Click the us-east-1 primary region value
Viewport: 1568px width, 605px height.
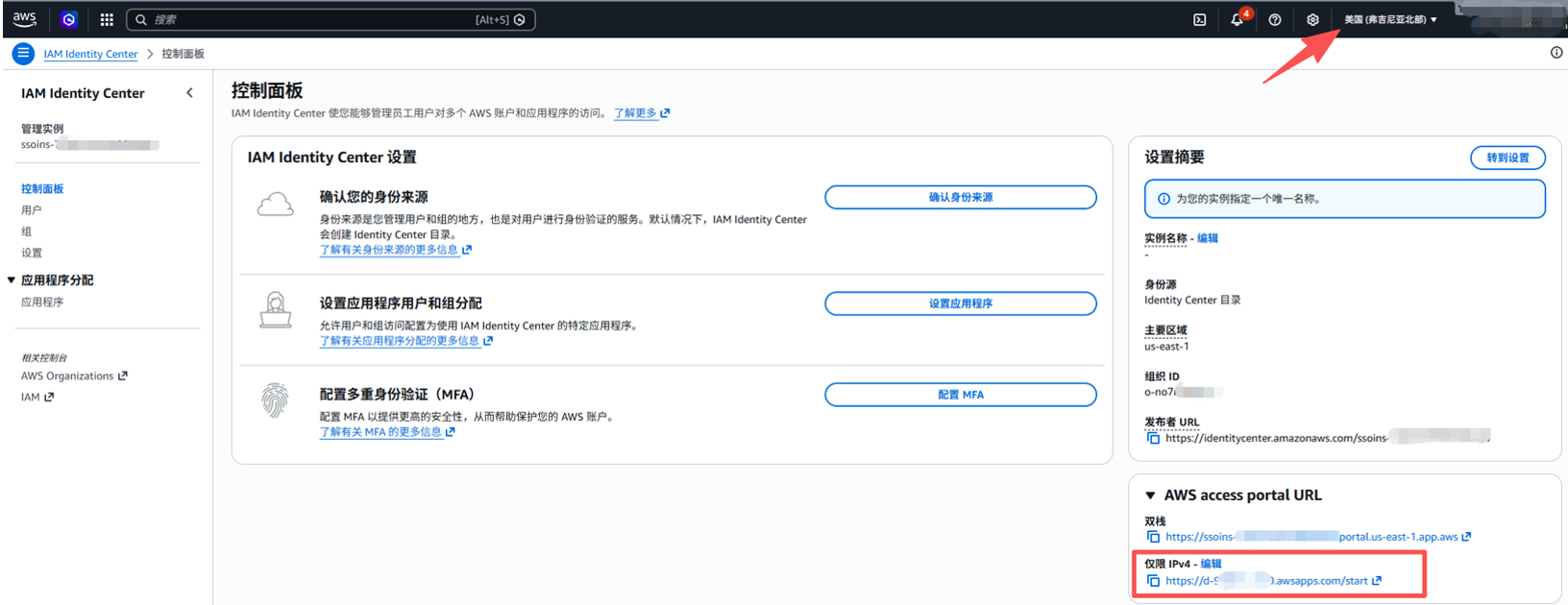coord(1166,346)
